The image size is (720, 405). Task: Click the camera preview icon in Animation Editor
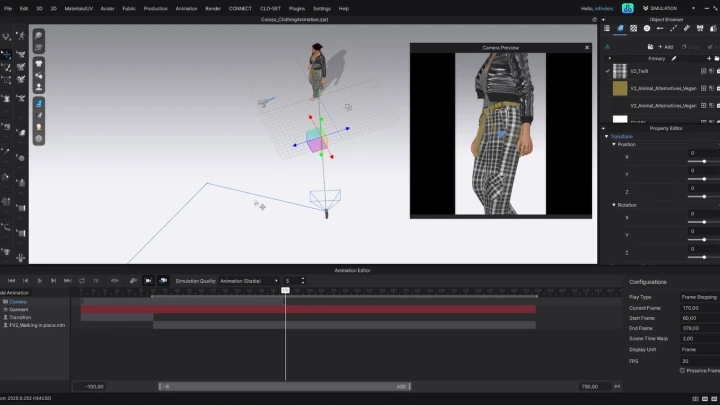163,281
